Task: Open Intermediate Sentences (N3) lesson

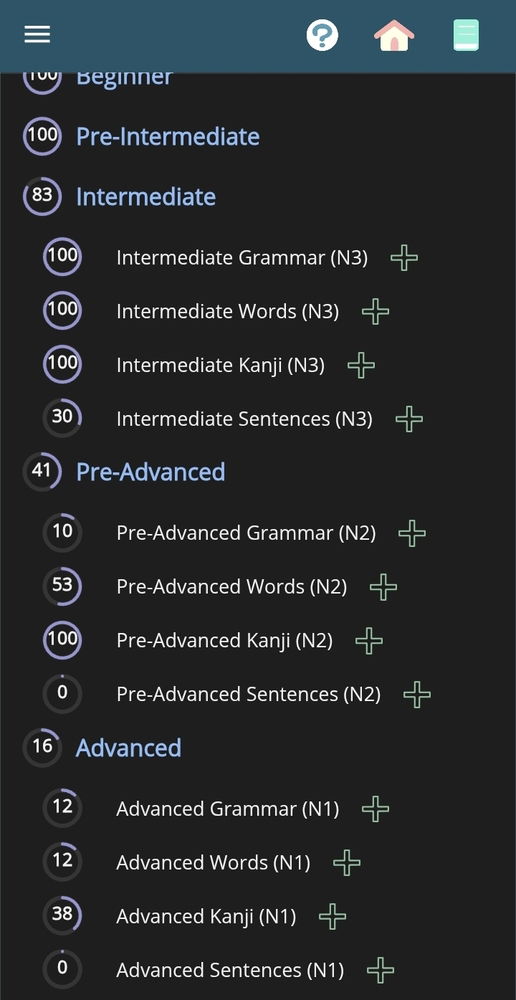Action: (244, 419)
